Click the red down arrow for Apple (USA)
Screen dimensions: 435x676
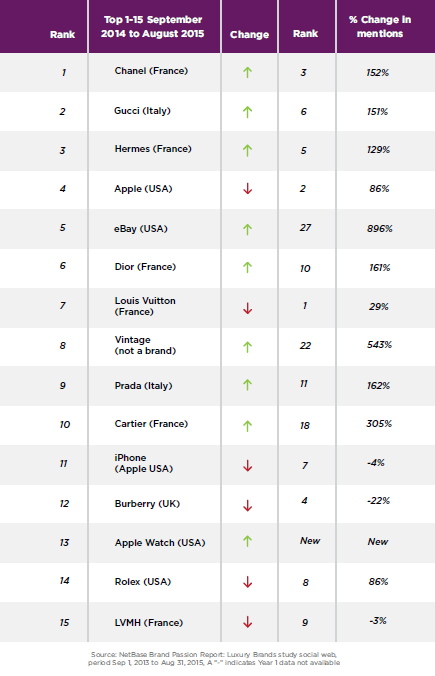247,188
